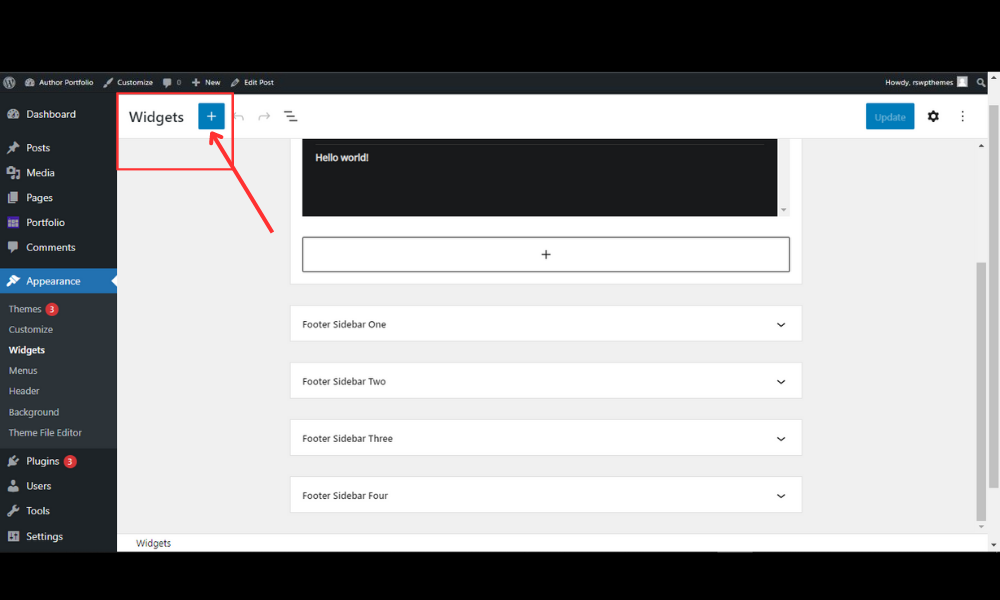Image resolution: width=1000 pixels, height=600 pixels.
Task: Open Header under Appearance
Action: coord(24,391)
